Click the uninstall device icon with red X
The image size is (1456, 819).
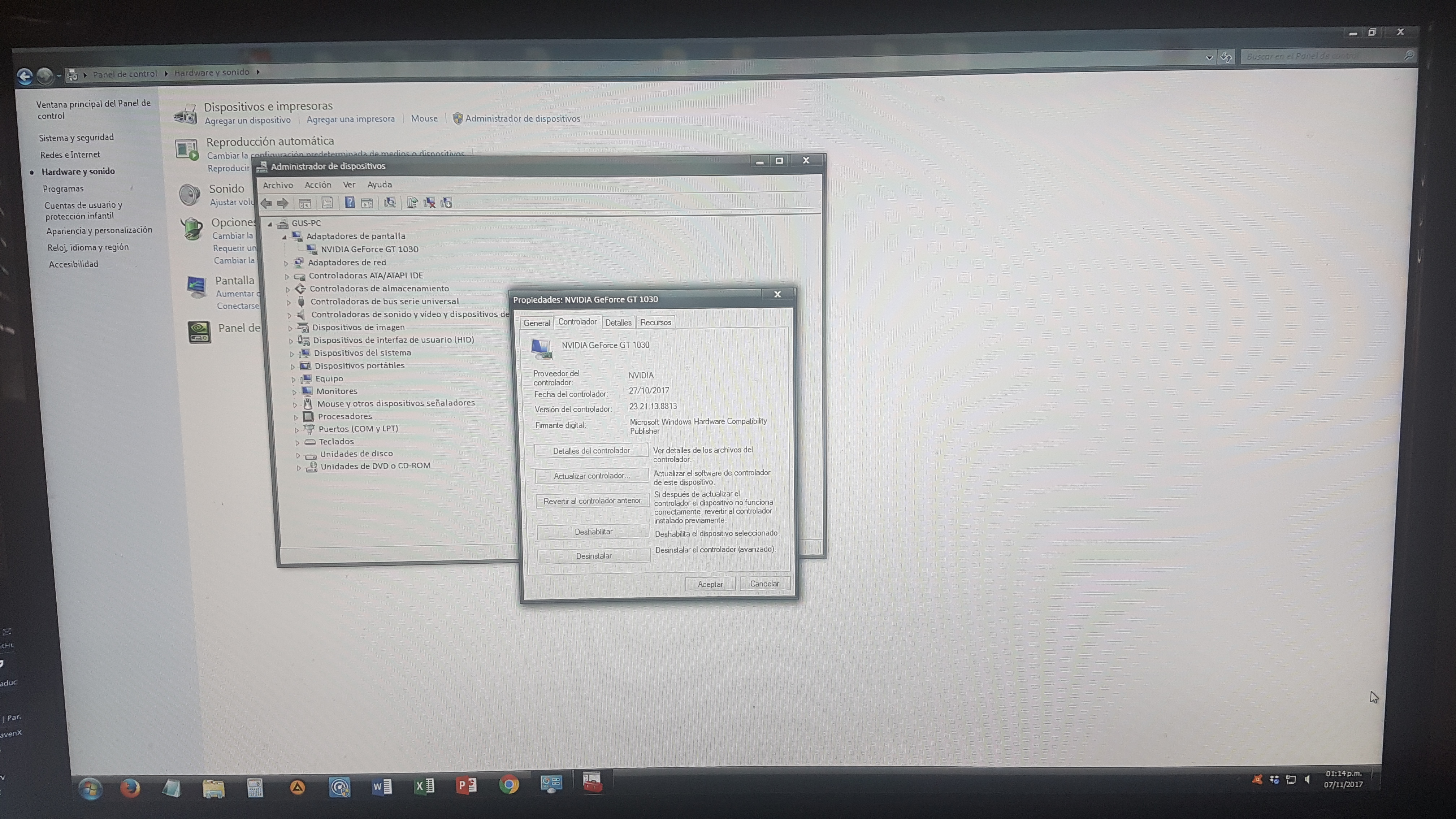tap(430, 202)
